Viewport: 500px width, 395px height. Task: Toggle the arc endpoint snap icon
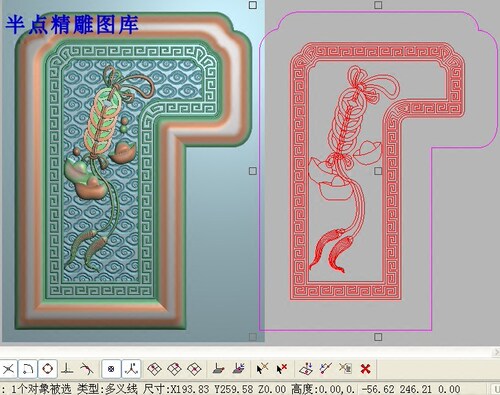point(28,369)
